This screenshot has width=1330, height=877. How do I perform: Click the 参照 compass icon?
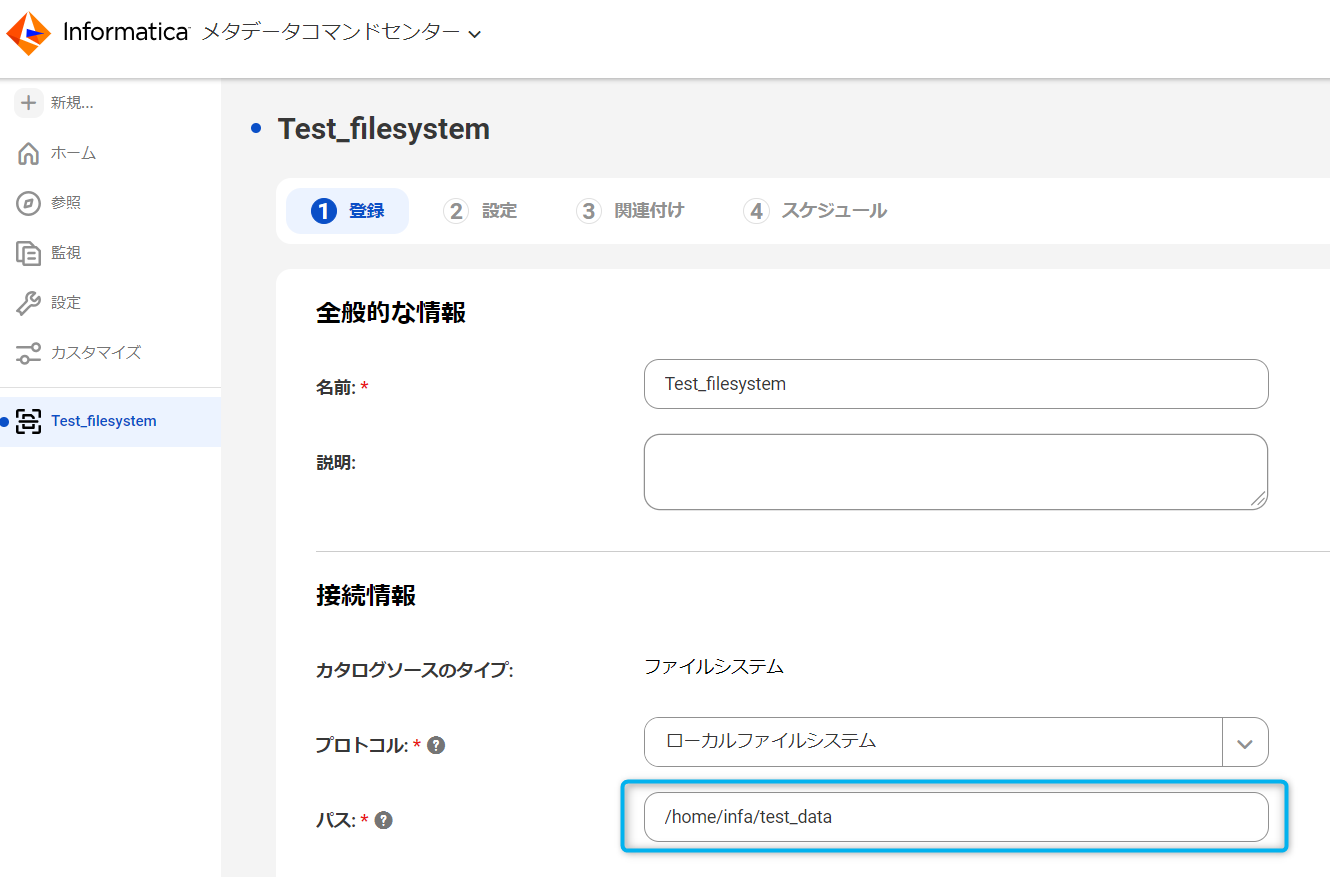29,203
